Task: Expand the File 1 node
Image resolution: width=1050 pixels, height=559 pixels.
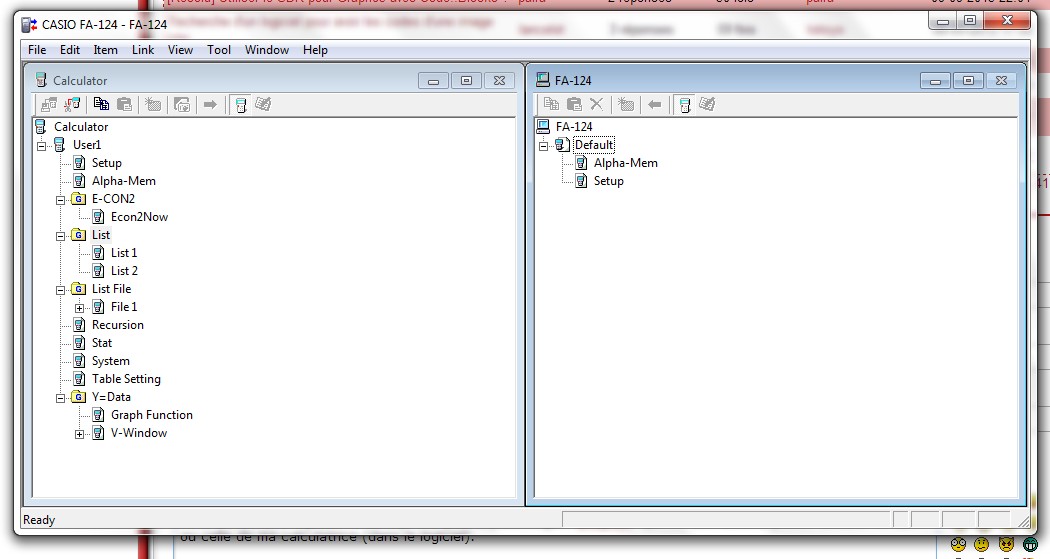Action: click(x=79, y=309)
